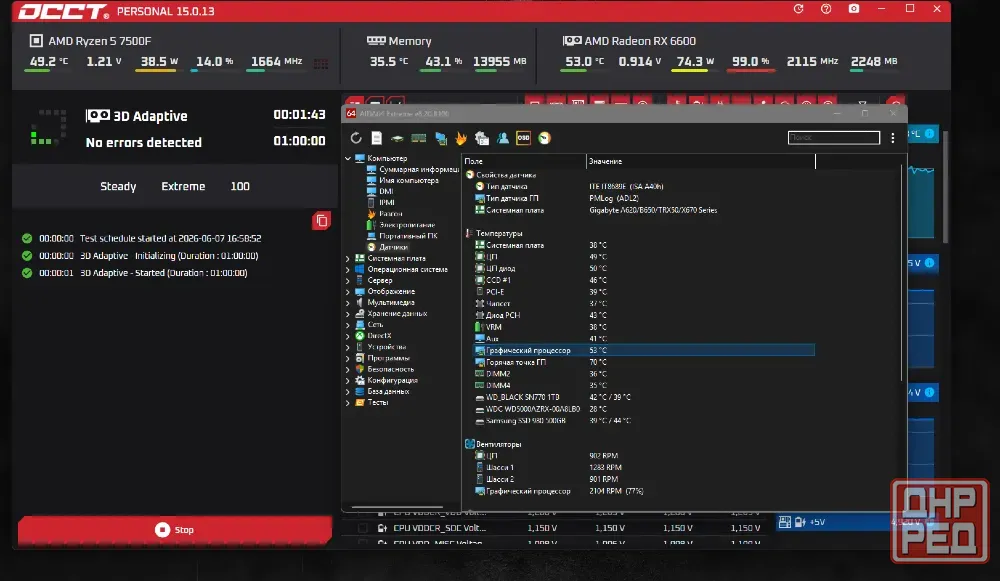Click the AIDA64 refresh toolbar icon
This screenshot has width=1000, height=581.
pos(356,138)
